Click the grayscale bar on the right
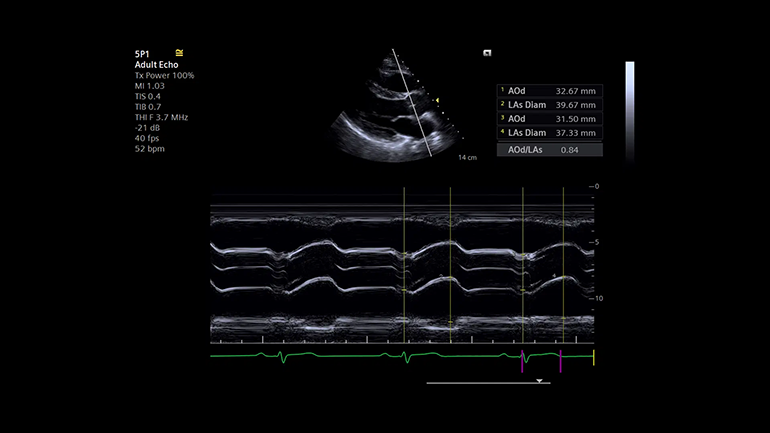The height and width of the screenshot is (433, 770). pyautogui.click(x=630, y=110)
